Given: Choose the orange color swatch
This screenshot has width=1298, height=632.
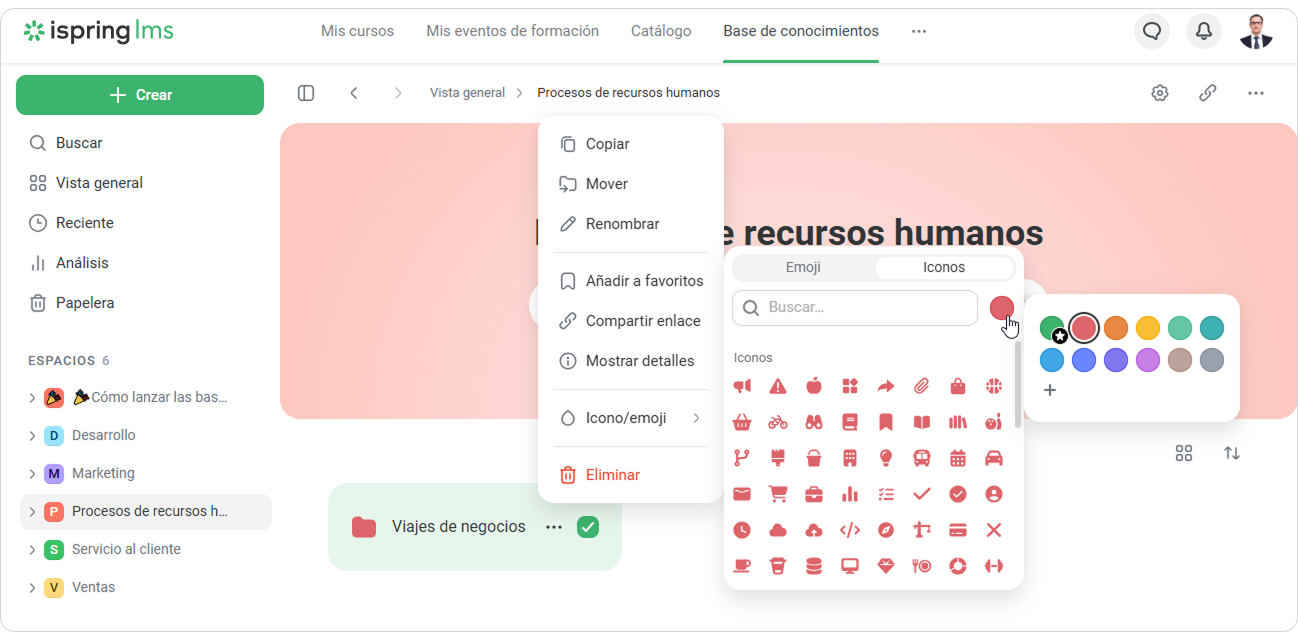Looking at the screenshot, I should coord(1115,328).
